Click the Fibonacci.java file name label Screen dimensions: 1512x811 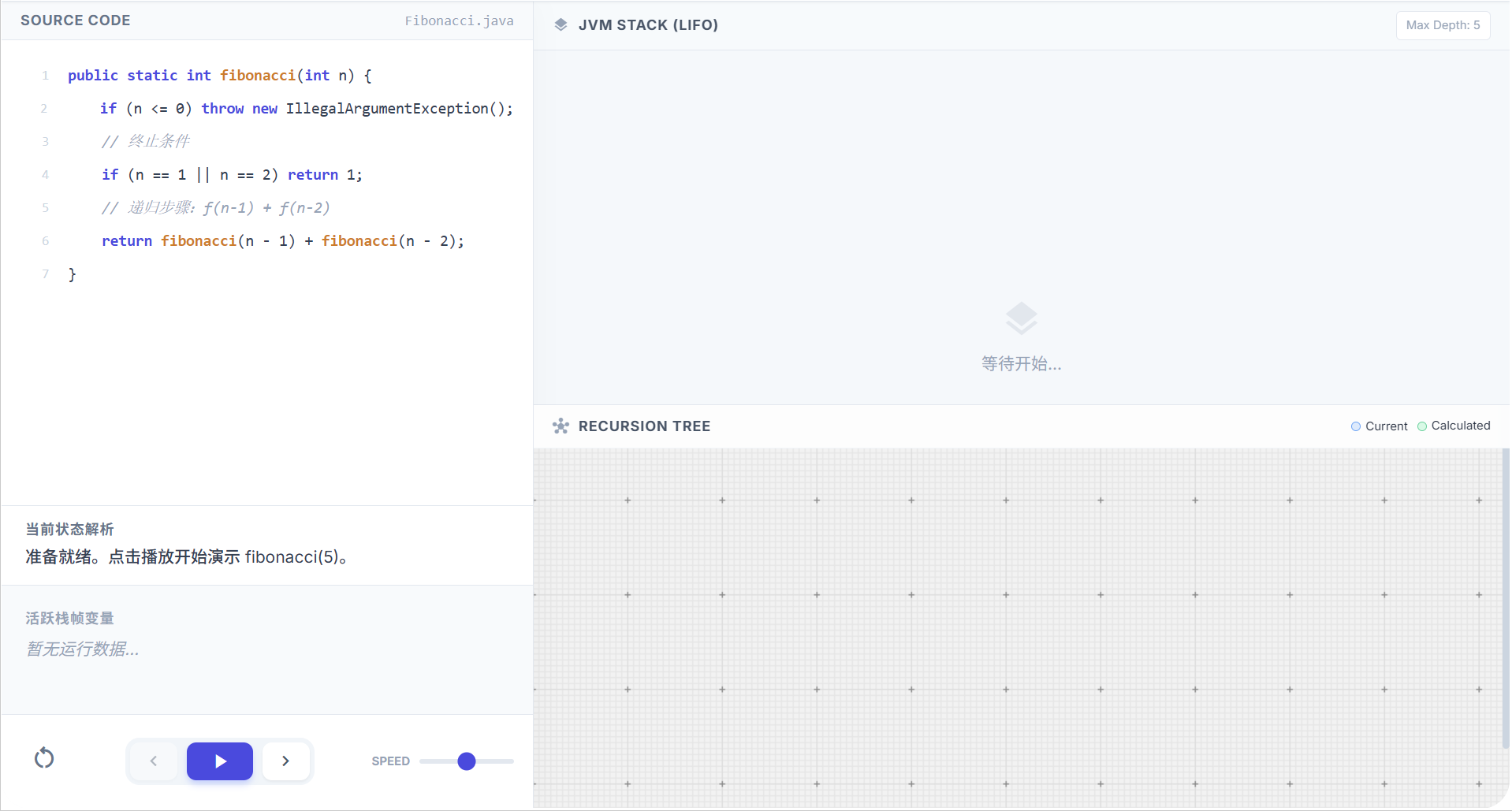point(459,21)
